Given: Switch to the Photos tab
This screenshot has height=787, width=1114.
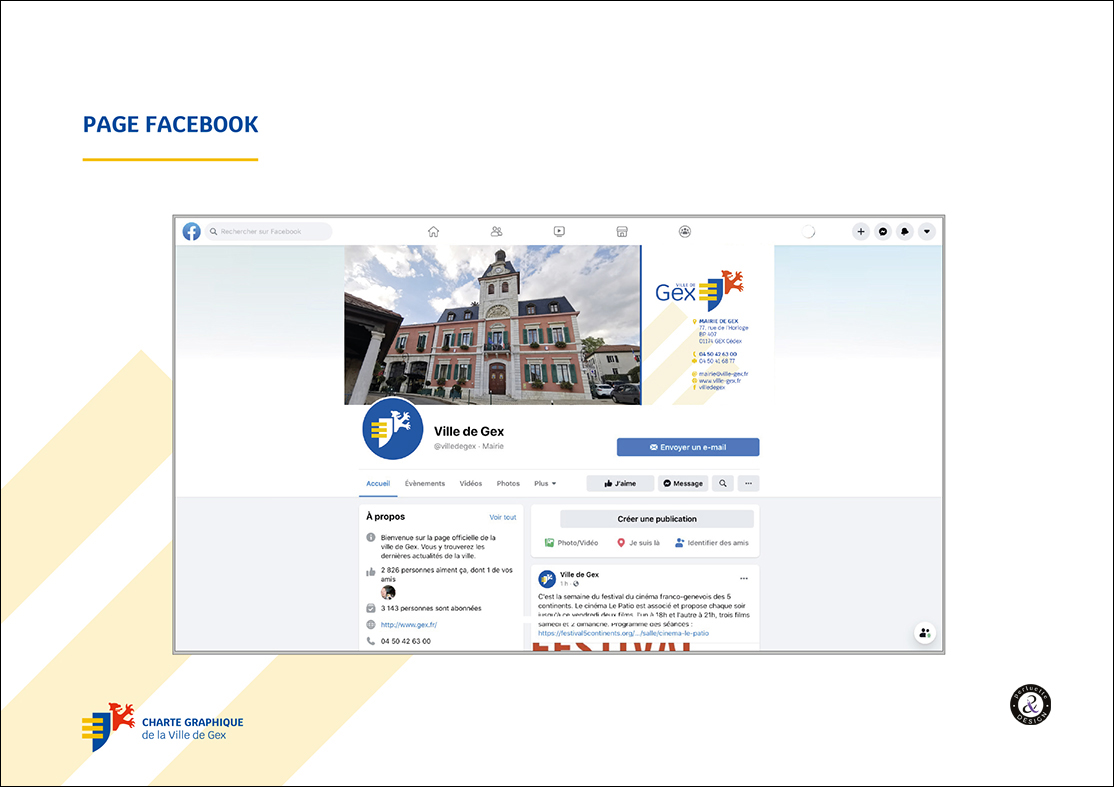Looking at the screenshot, I should (508, 483).
